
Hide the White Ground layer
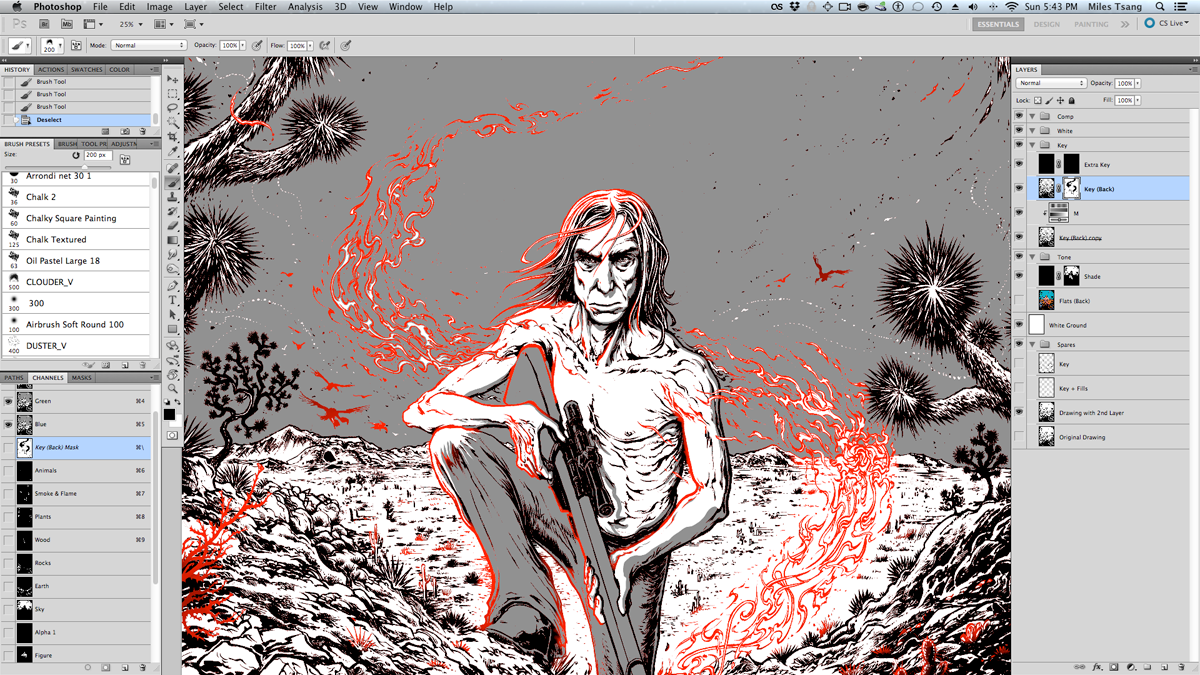point(1019,325)
